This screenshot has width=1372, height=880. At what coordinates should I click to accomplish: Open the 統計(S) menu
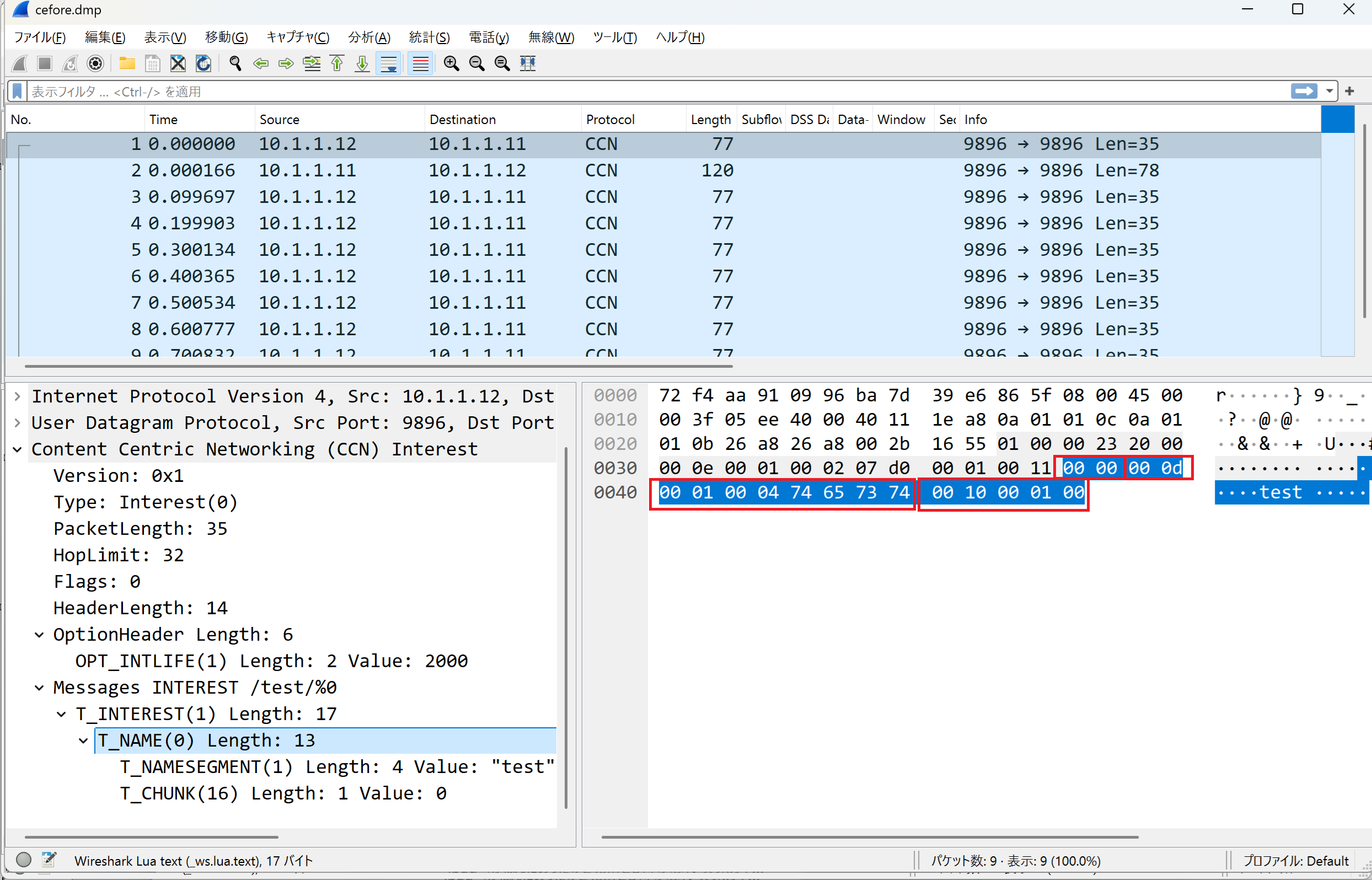point(429,37)
